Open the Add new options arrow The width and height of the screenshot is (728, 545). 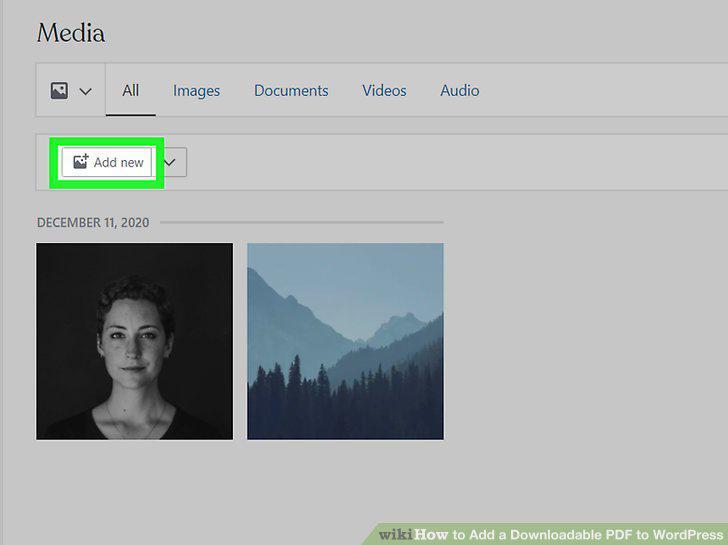(170, 162)
